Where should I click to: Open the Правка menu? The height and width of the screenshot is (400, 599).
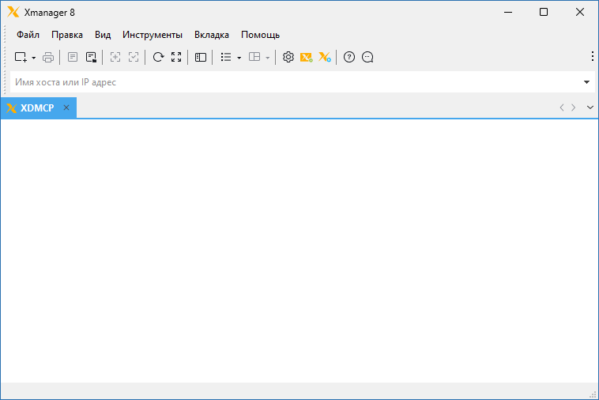tap(67, 35)
